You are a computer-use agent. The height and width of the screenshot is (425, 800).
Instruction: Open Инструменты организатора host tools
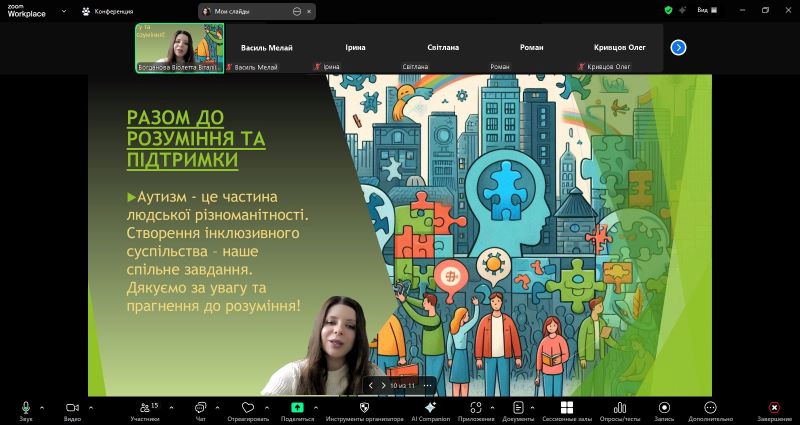(x=364, y=411)
